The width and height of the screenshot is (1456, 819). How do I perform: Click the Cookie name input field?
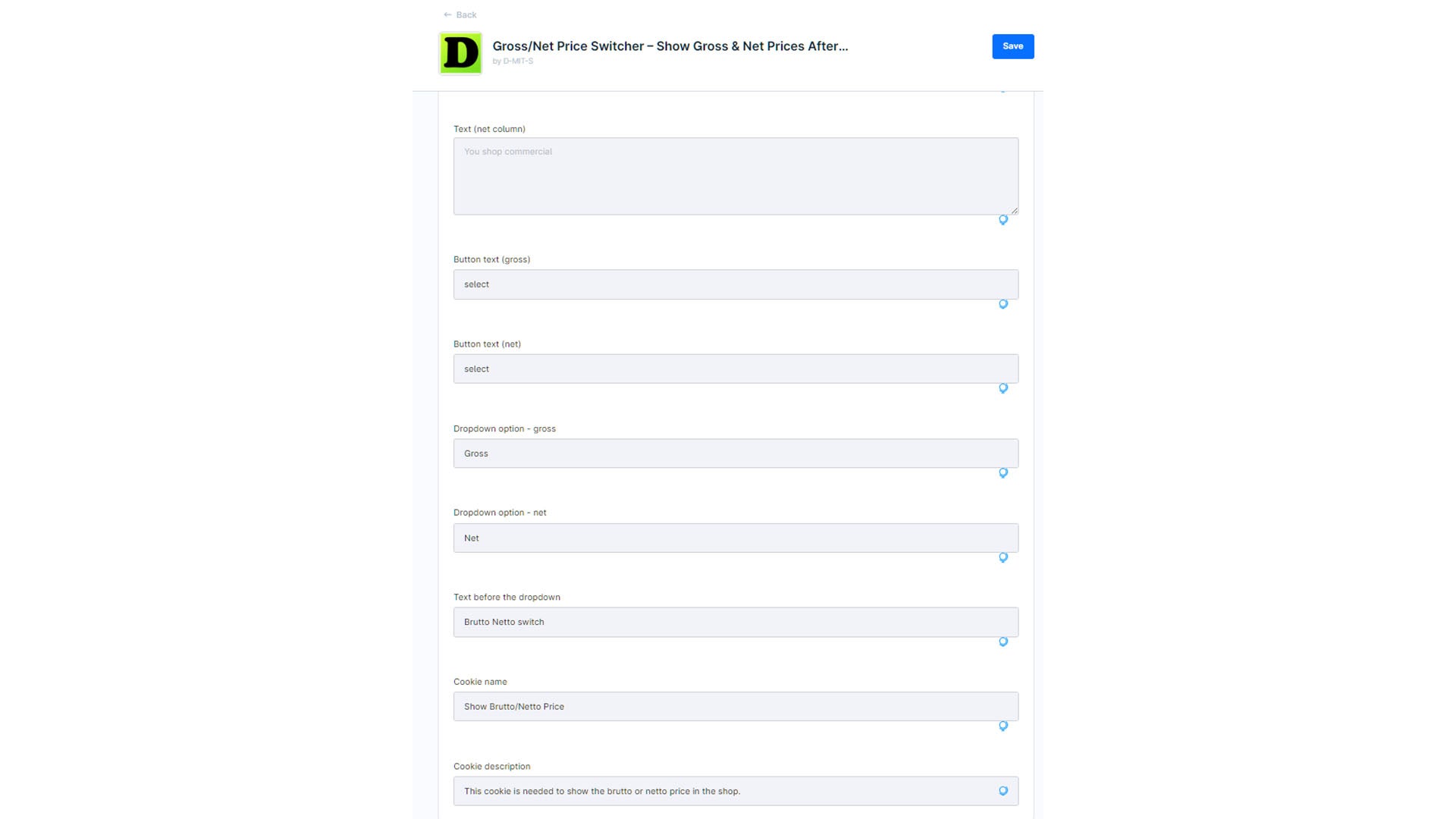click(736, 707)
